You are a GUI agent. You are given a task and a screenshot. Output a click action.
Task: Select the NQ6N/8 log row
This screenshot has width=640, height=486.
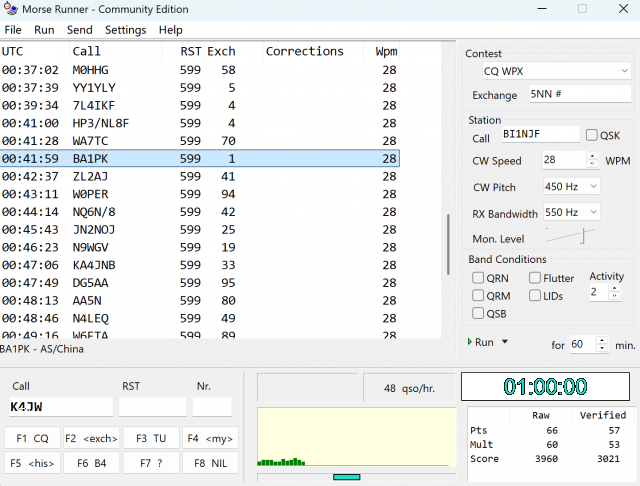click(x=200, y=212)
